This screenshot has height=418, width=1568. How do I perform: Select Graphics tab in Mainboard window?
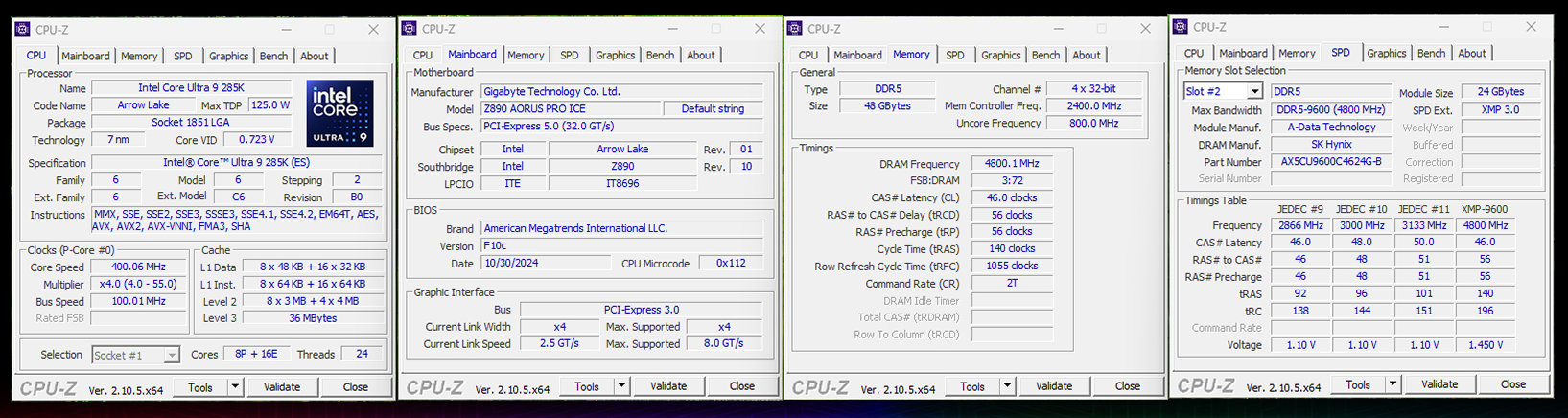(615, 55)
